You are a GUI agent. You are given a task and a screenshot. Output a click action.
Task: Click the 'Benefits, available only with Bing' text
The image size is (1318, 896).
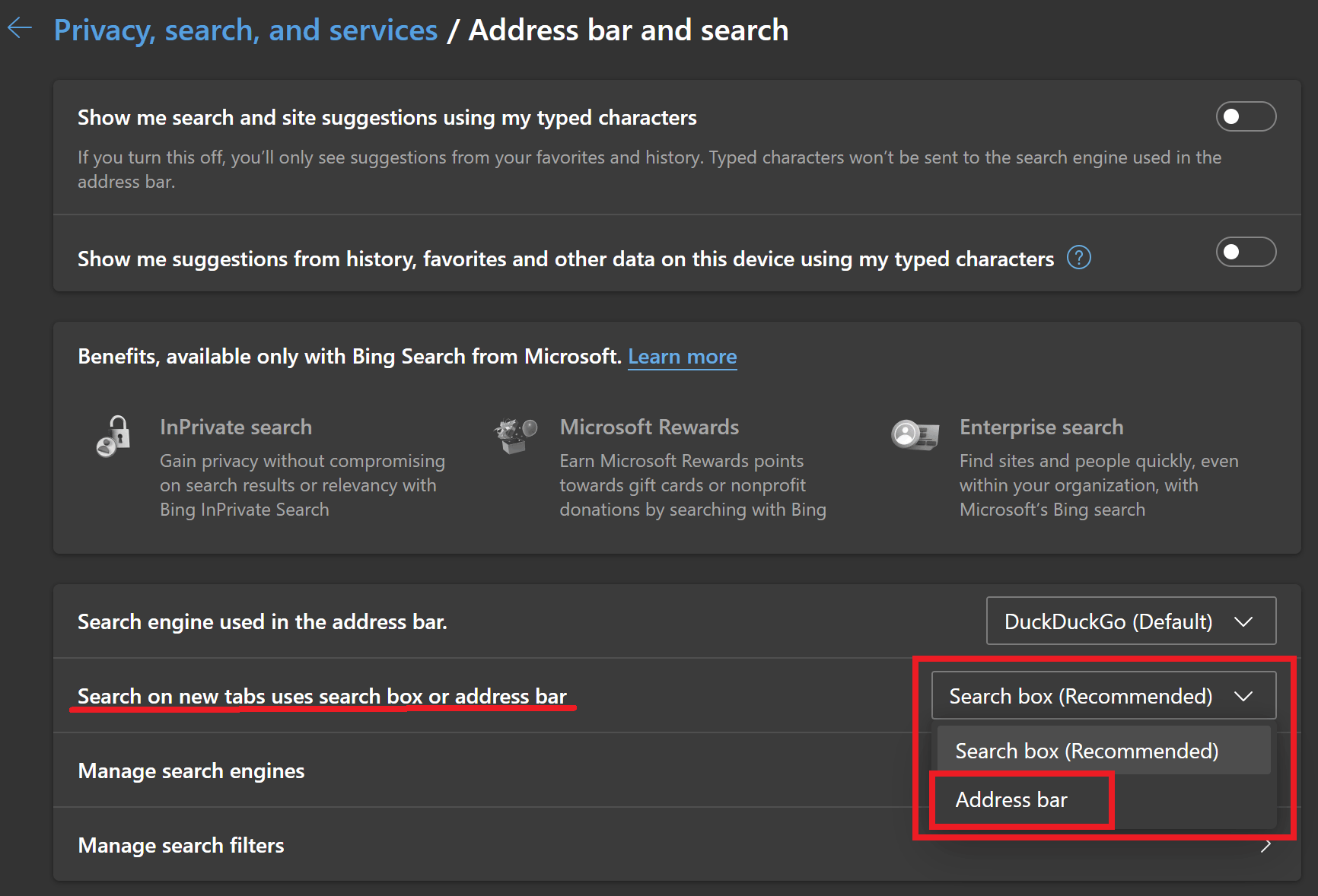(350, 356)
